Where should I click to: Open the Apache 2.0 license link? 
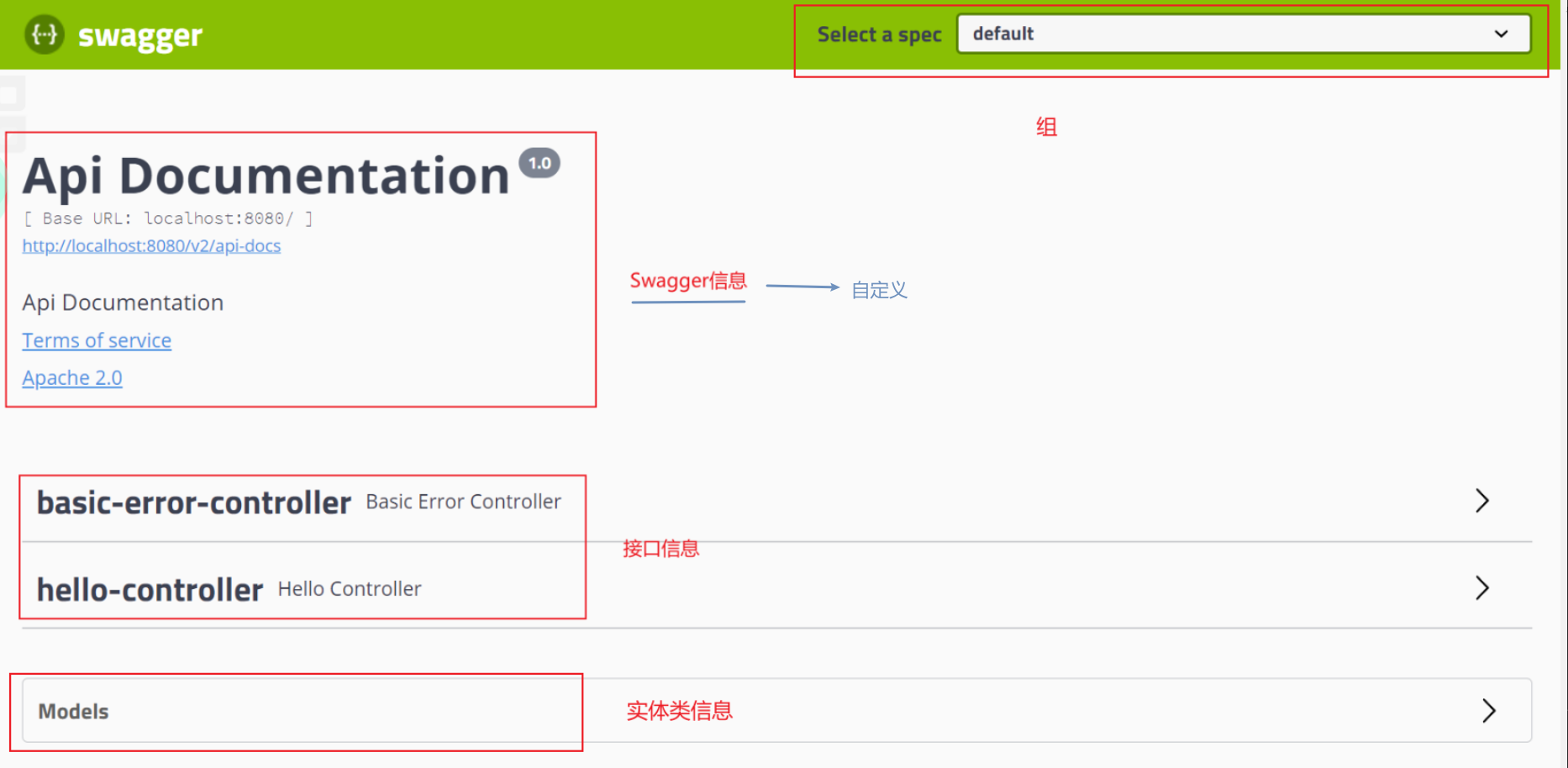[71, 377]
